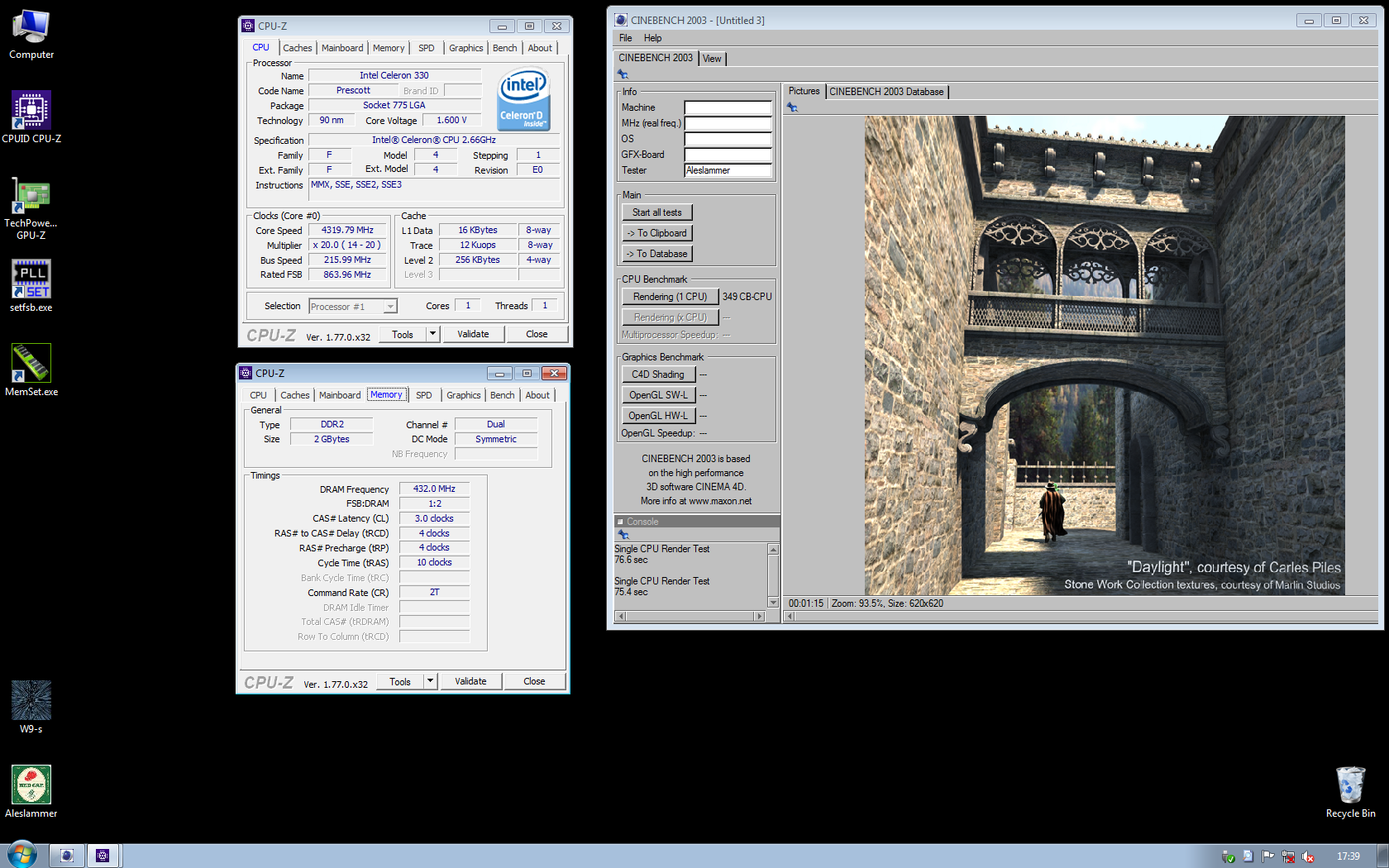Open the Recycle Bin
Image resolution: width=1389 pixels, height=868 pixels.
(x=1350, y=791)
